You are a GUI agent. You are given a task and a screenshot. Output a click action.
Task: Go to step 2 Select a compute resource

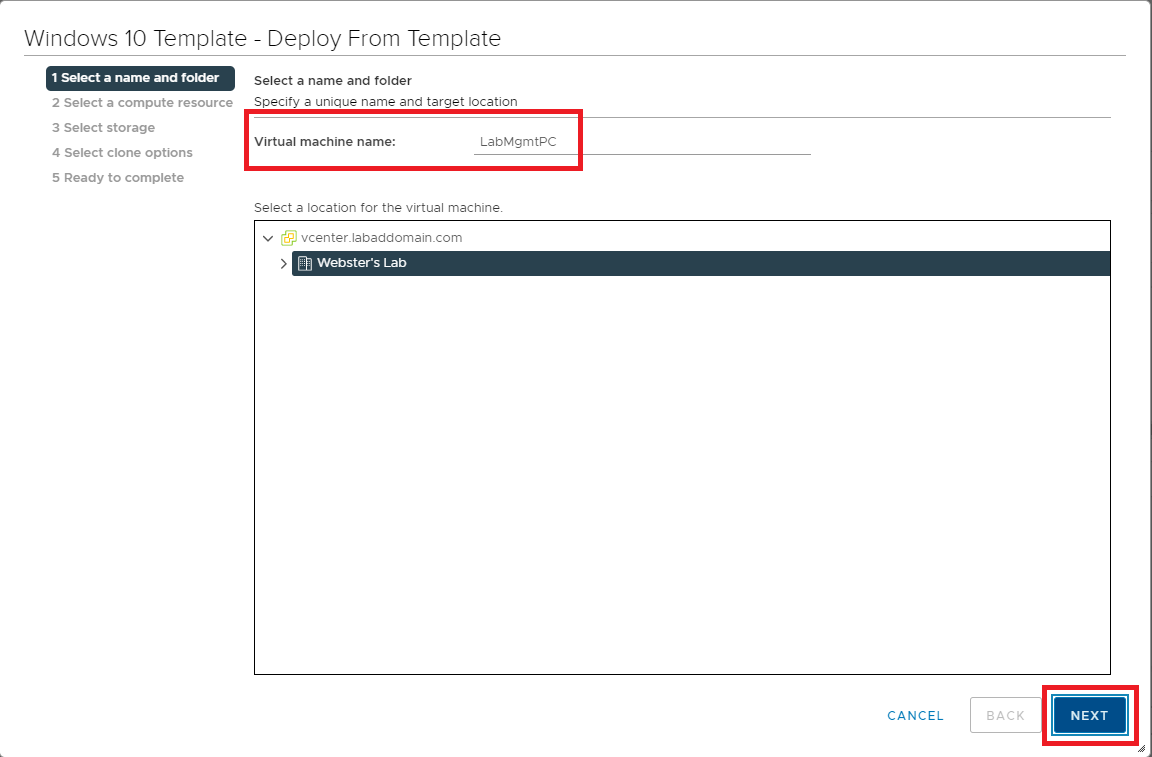(x=142, y=103)
